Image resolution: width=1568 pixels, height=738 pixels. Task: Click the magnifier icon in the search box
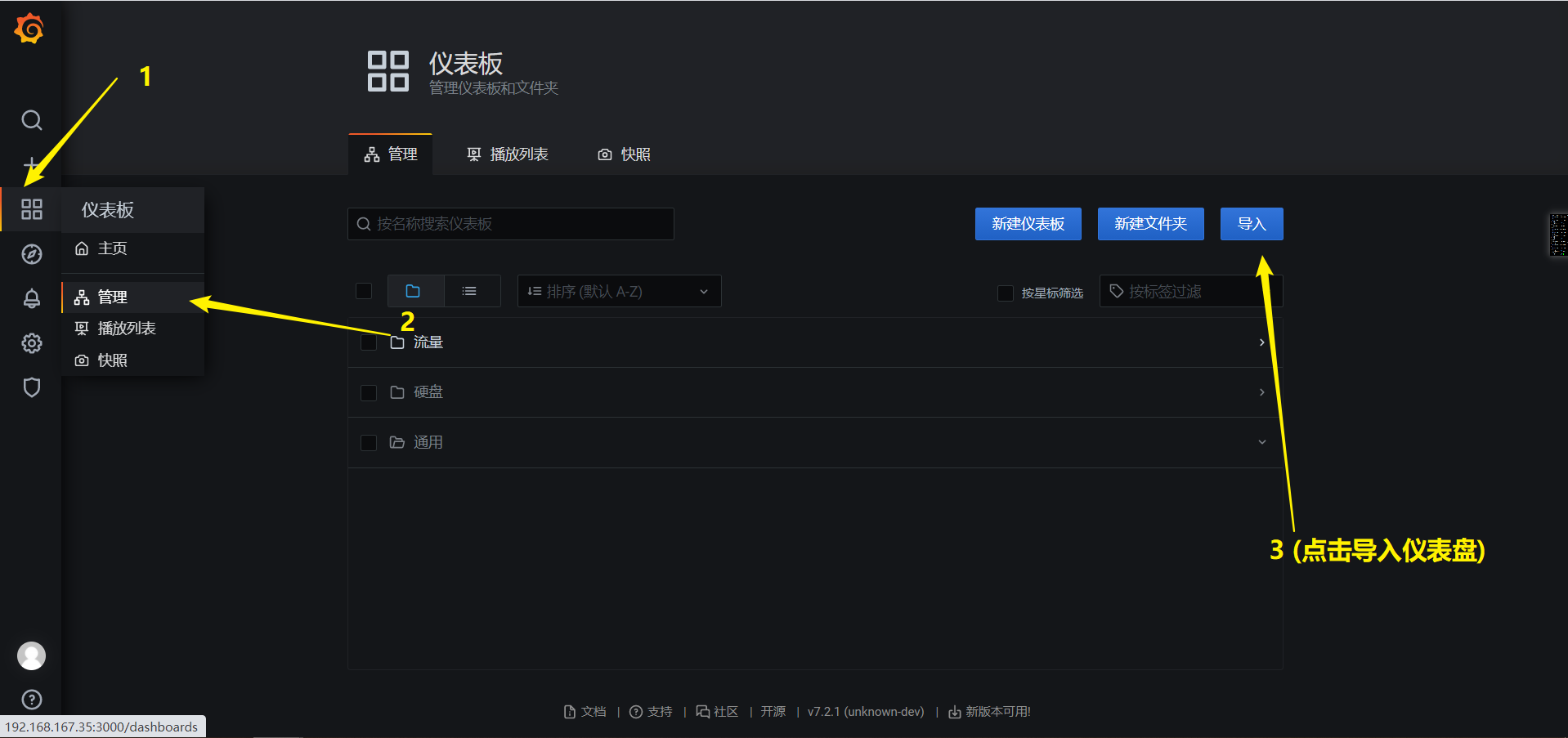coord(364,224)
